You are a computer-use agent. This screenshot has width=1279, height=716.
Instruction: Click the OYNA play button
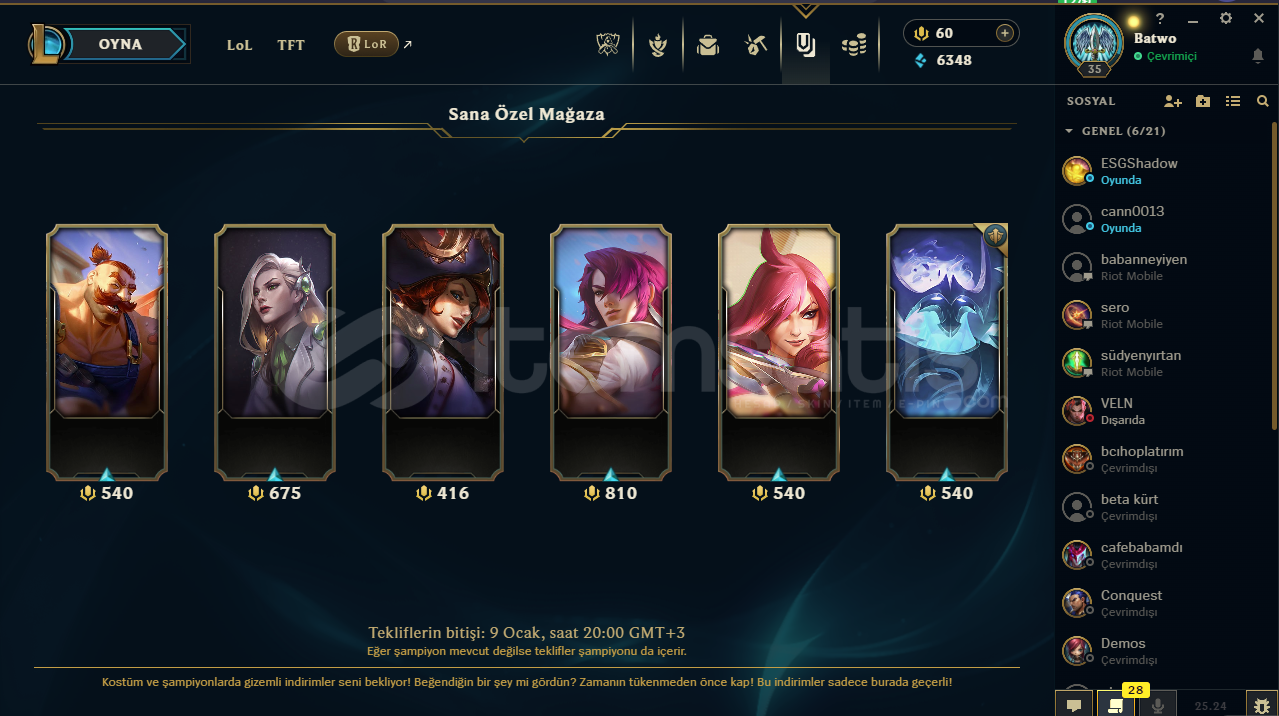point(120,44)
